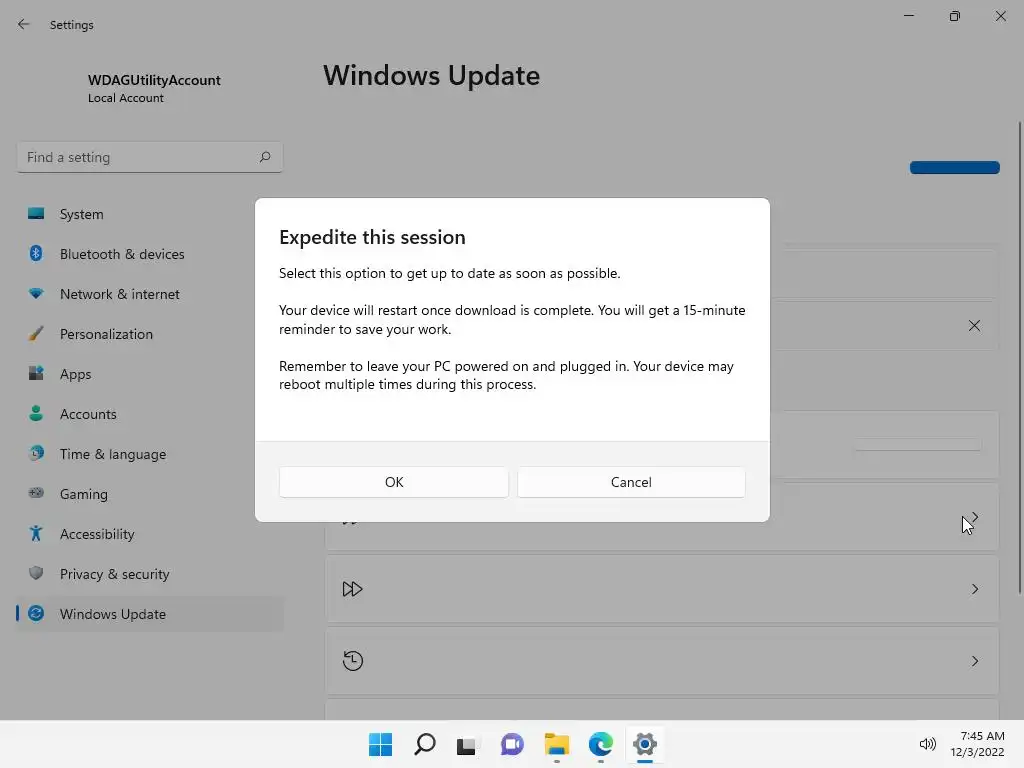Click the blue button under Windows Update title

tap(954, 168)
